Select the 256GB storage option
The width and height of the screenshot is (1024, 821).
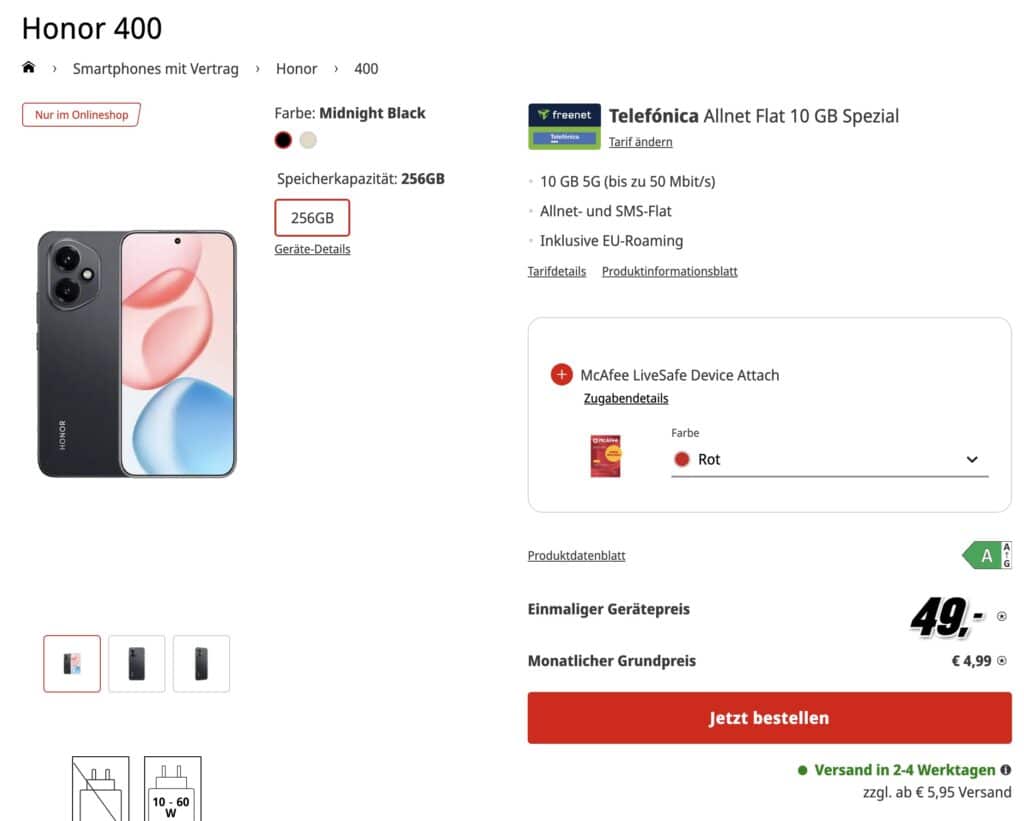pos(312,218)
